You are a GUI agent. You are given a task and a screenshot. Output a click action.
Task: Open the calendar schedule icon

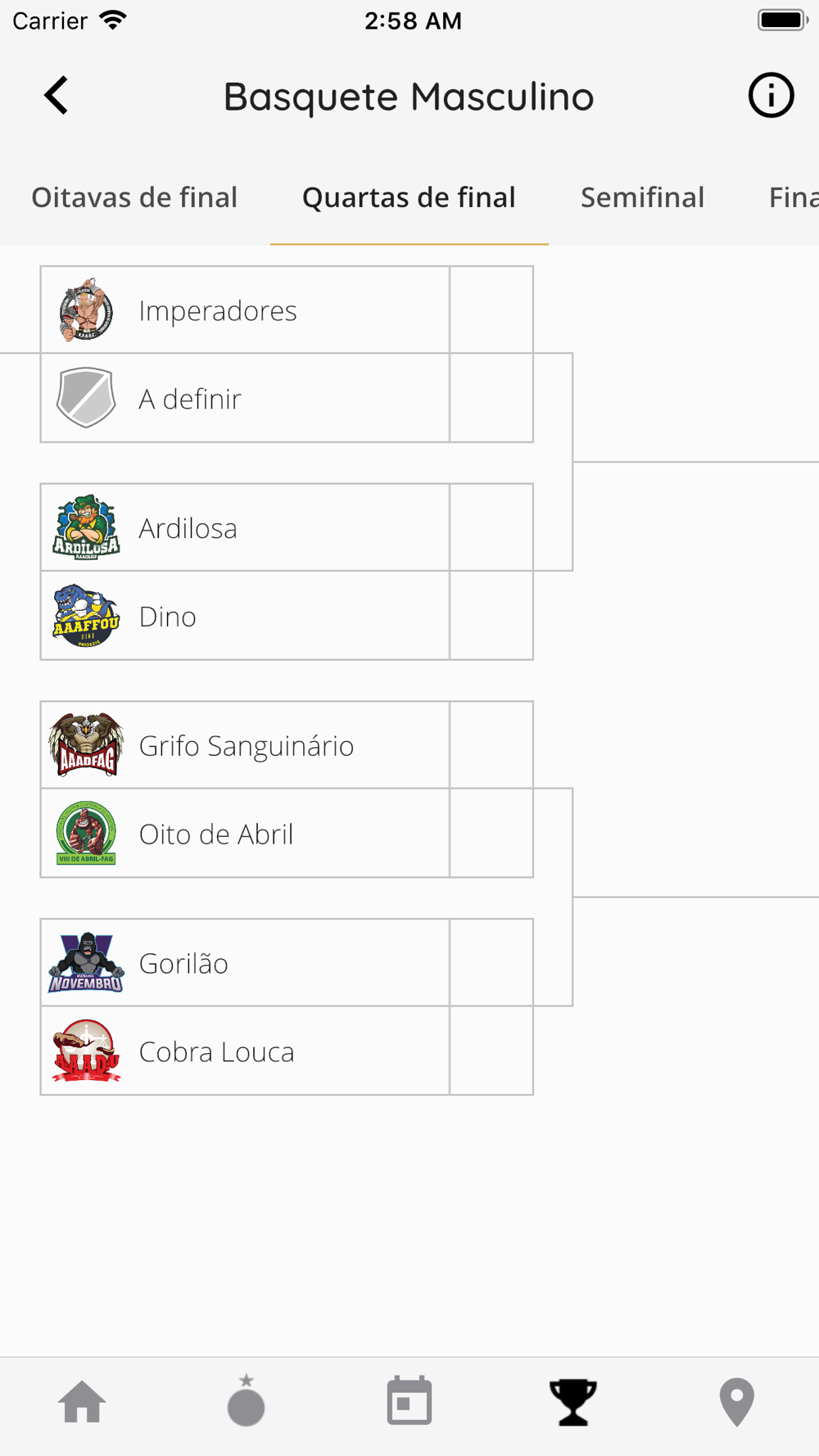(x=409, y=1401)
